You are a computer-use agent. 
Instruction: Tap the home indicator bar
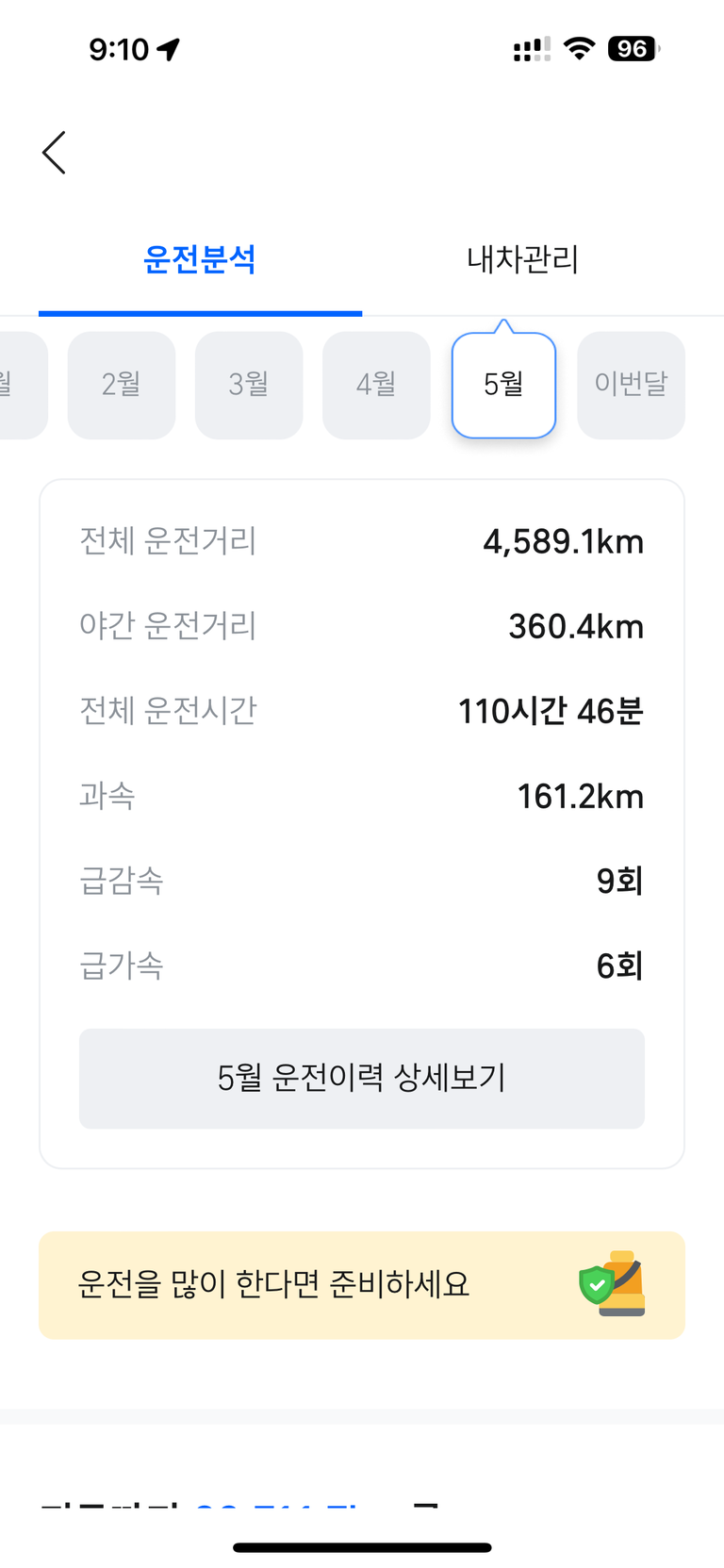point(362,1547)
